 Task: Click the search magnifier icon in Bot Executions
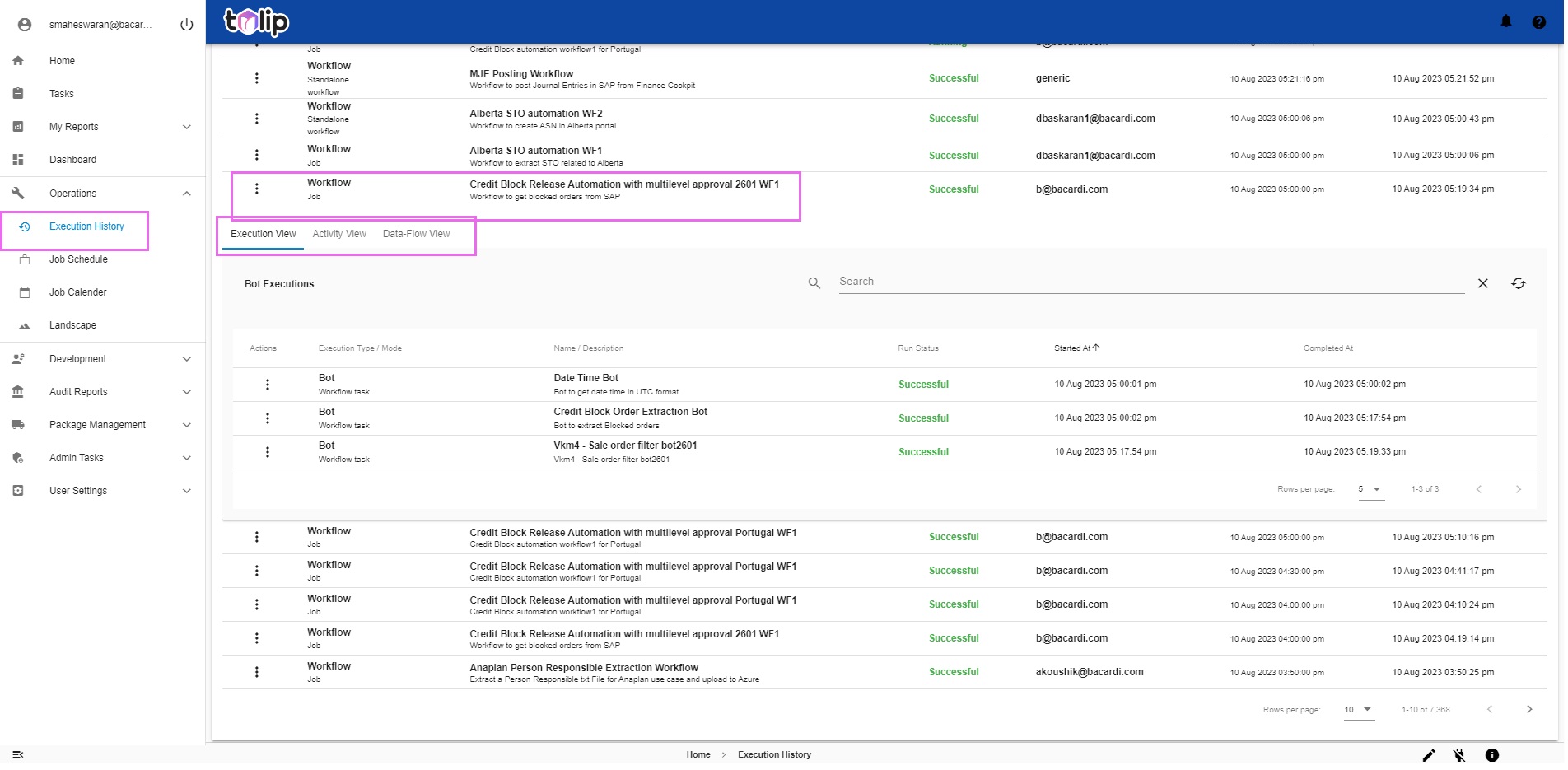(x=814, y=283)
